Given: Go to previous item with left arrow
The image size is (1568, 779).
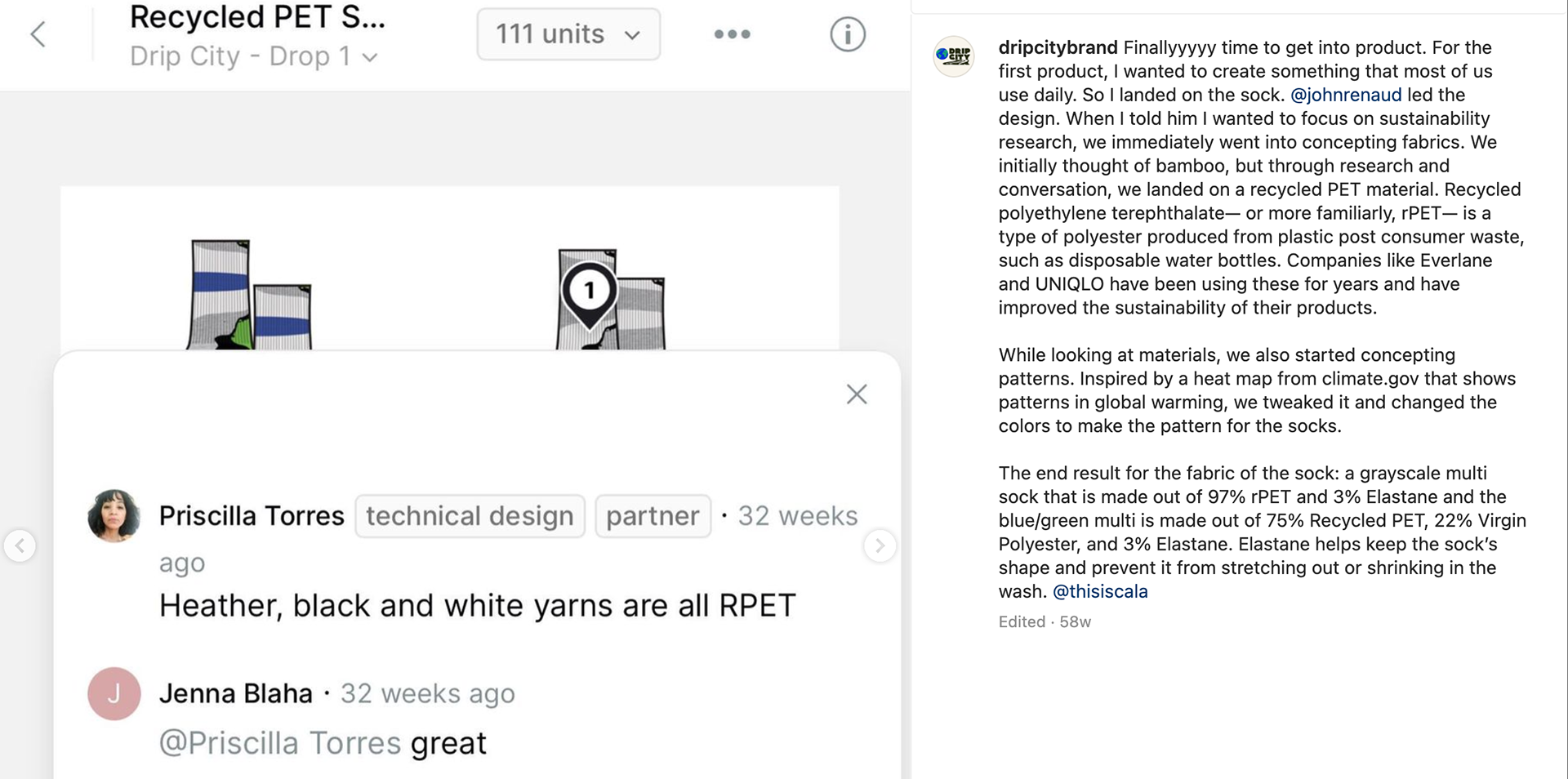Looking at the screenshot, I should pos(20,545).
